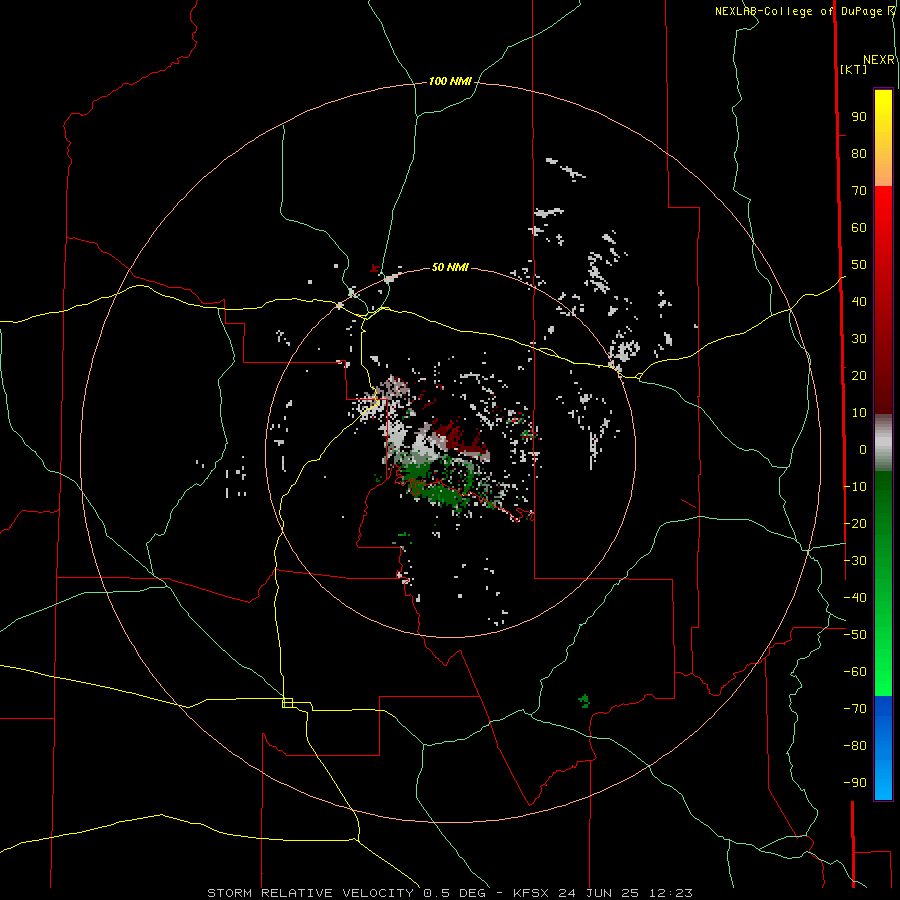Viewport: 900px width, 900px height.
Task: Click the "0.5 DEG" elevation text
Action: [x=455, y=893]
